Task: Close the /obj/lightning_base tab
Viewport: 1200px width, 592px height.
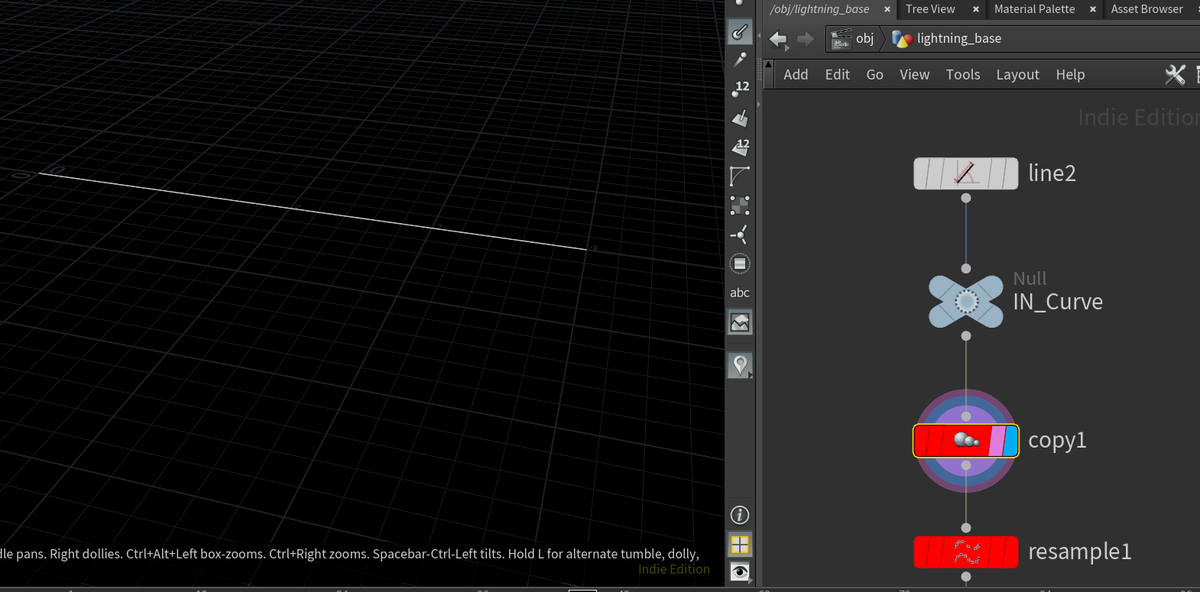Action: tap(887, 9)
